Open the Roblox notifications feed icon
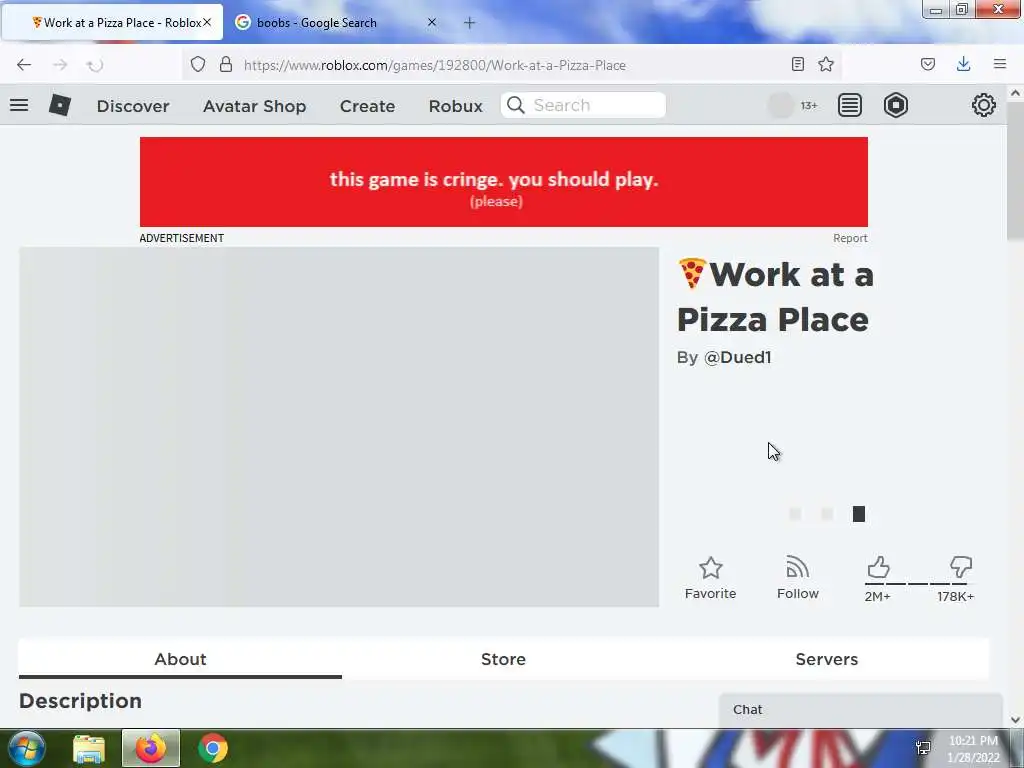Viewport: 1024px width, 768px height. pos(850,105)
